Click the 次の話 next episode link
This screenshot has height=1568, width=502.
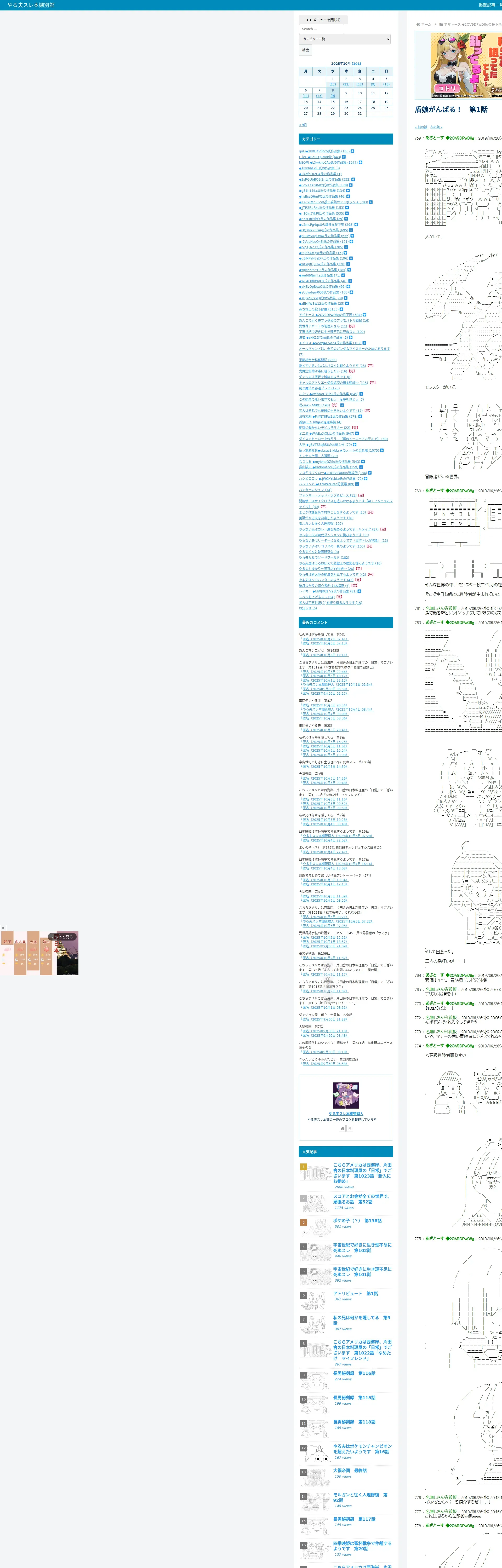coord(436,127)
